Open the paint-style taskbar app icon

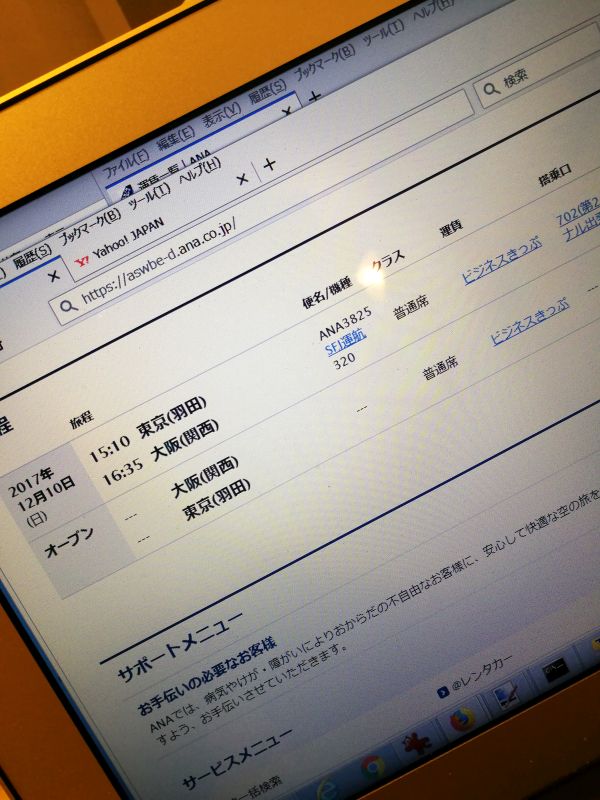[508, 697]
